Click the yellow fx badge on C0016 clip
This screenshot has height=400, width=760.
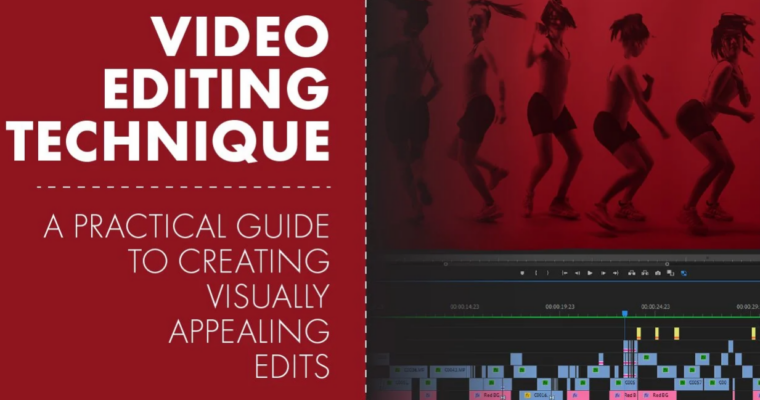pyautogui.click(x=527, y=396)
